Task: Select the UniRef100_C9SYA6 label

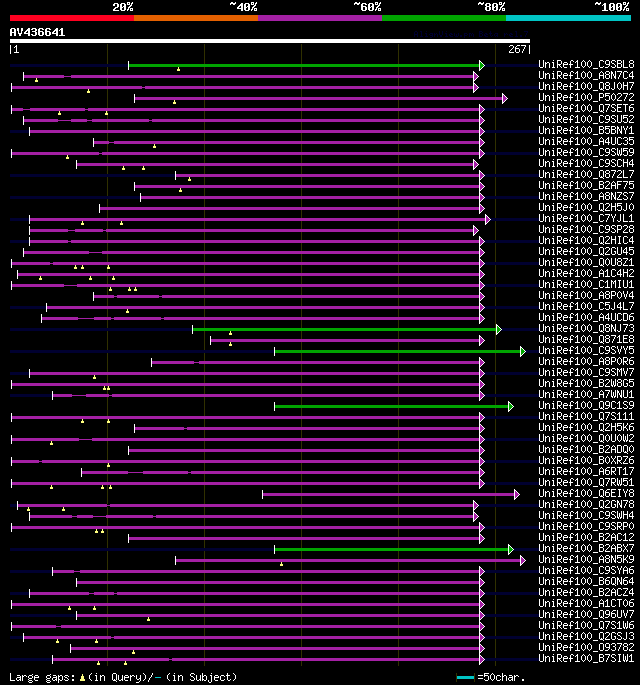Action: click(586, 571)
